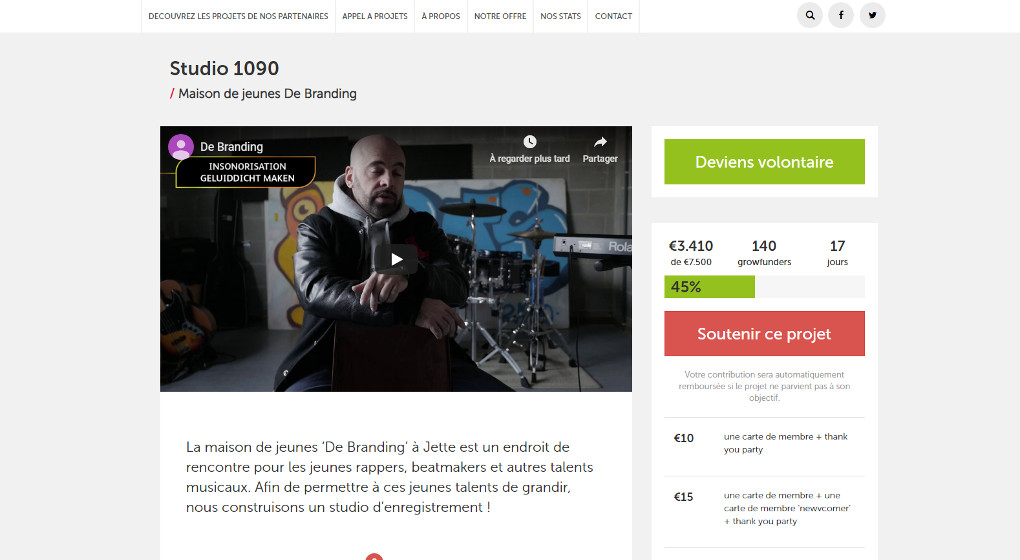Click the Deviens volontaire button
This screenshot has height=560, width=1020.
point(764,161)
